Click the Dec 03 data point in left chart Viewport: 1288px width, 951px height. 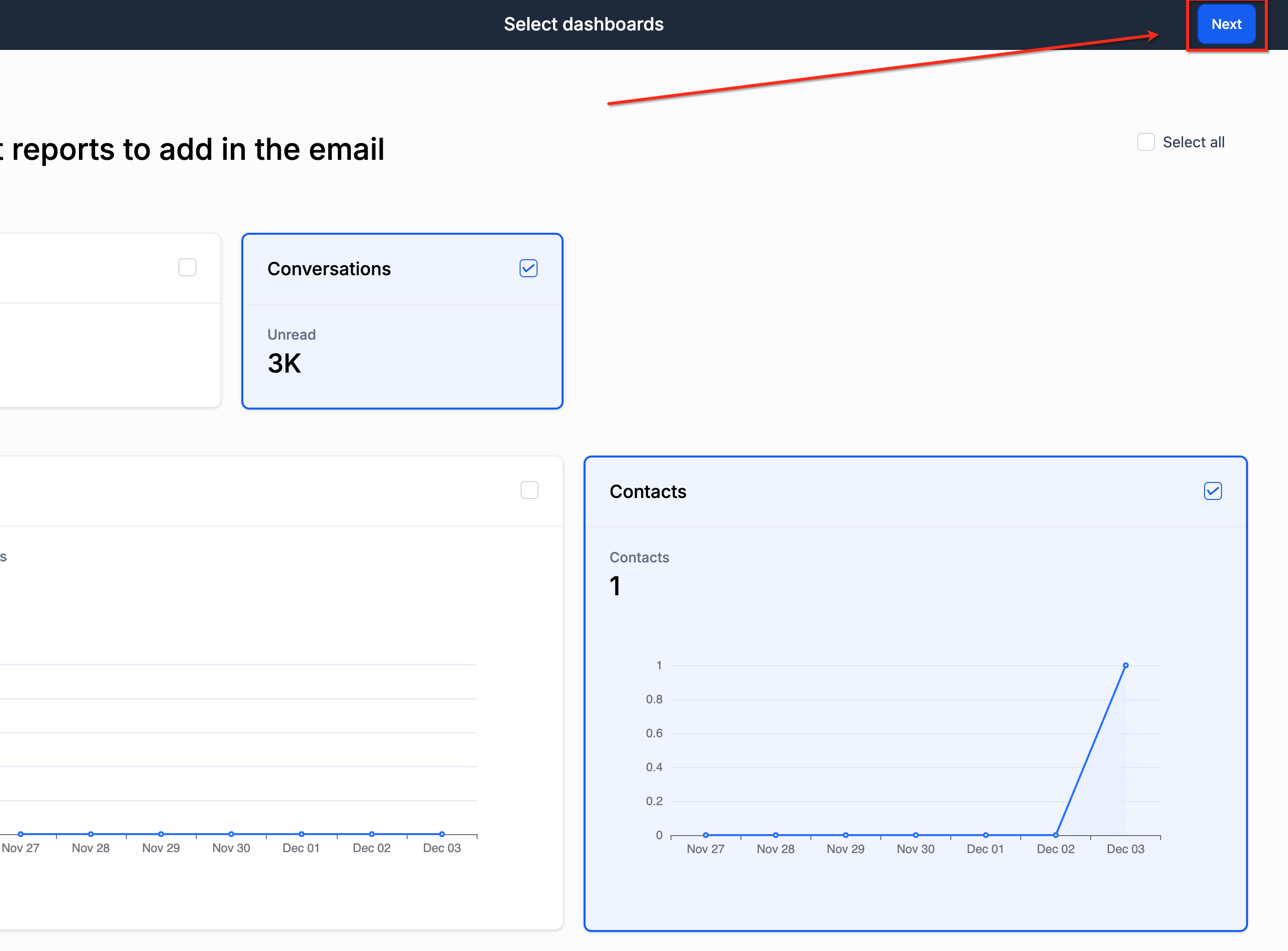pos(442,834)
